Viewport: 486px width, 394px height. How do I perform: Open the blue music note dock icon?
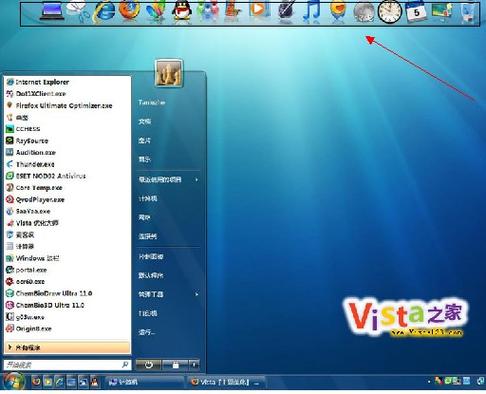(311, 12)
